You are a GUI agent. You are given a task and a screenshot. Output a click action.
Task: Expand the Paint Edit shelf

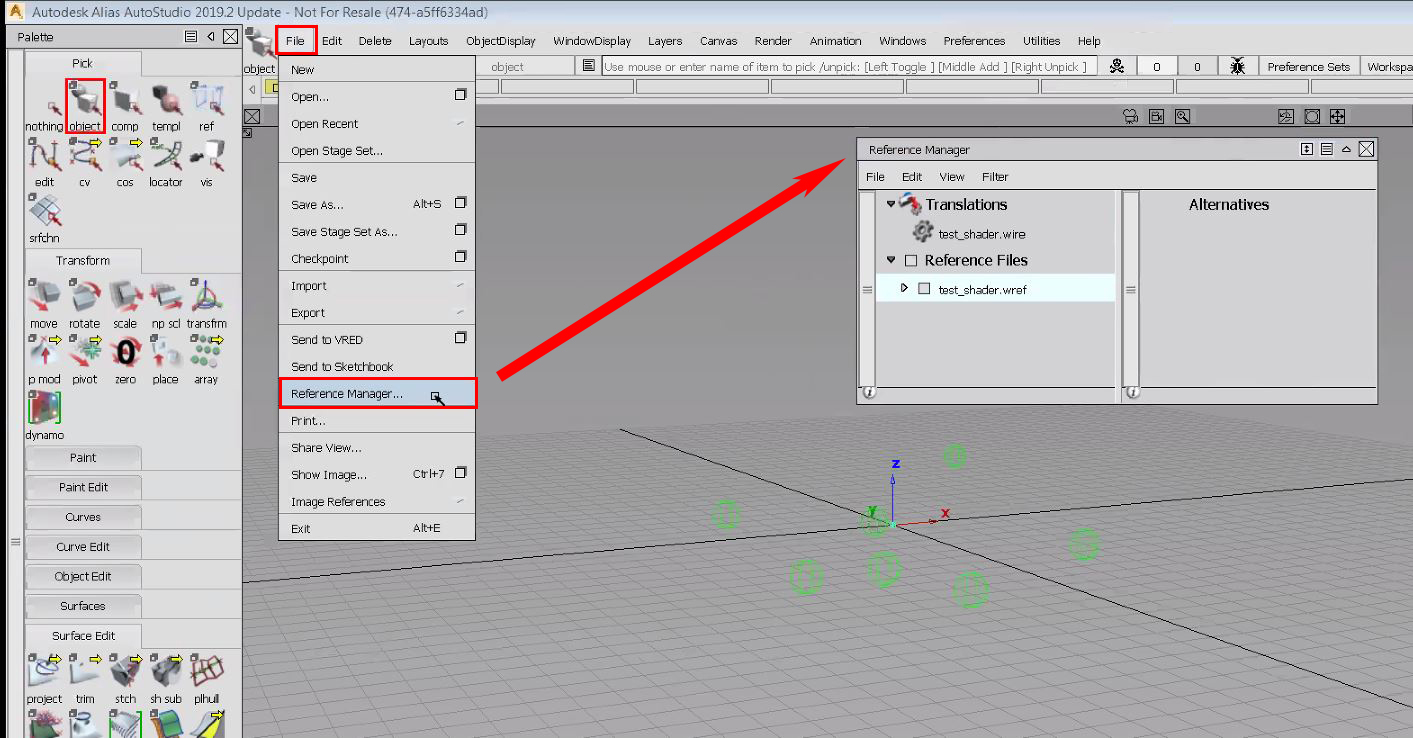pos(83,487)
